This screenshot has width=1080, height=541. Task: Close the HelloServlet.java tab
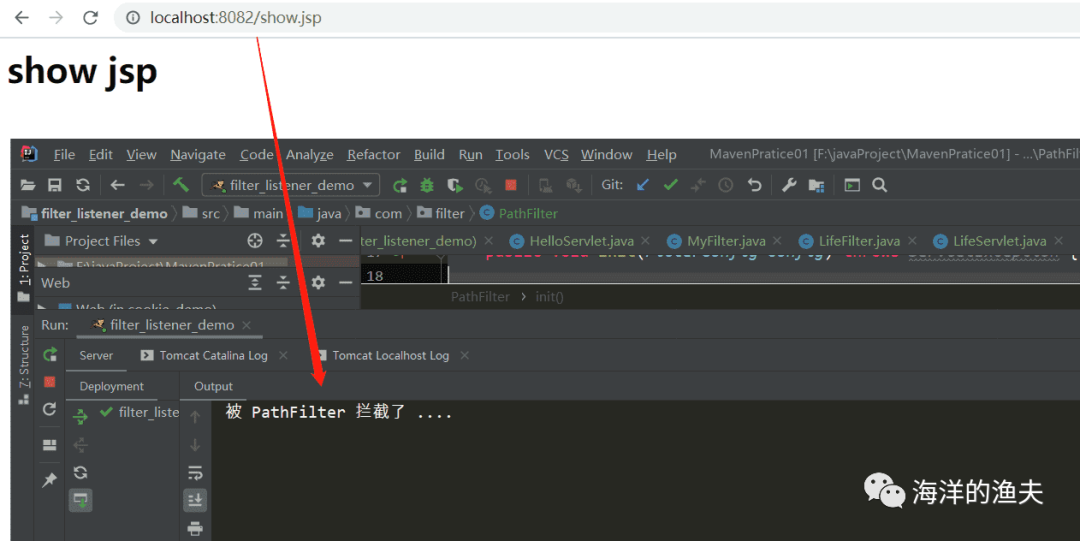tap(645, 241)
